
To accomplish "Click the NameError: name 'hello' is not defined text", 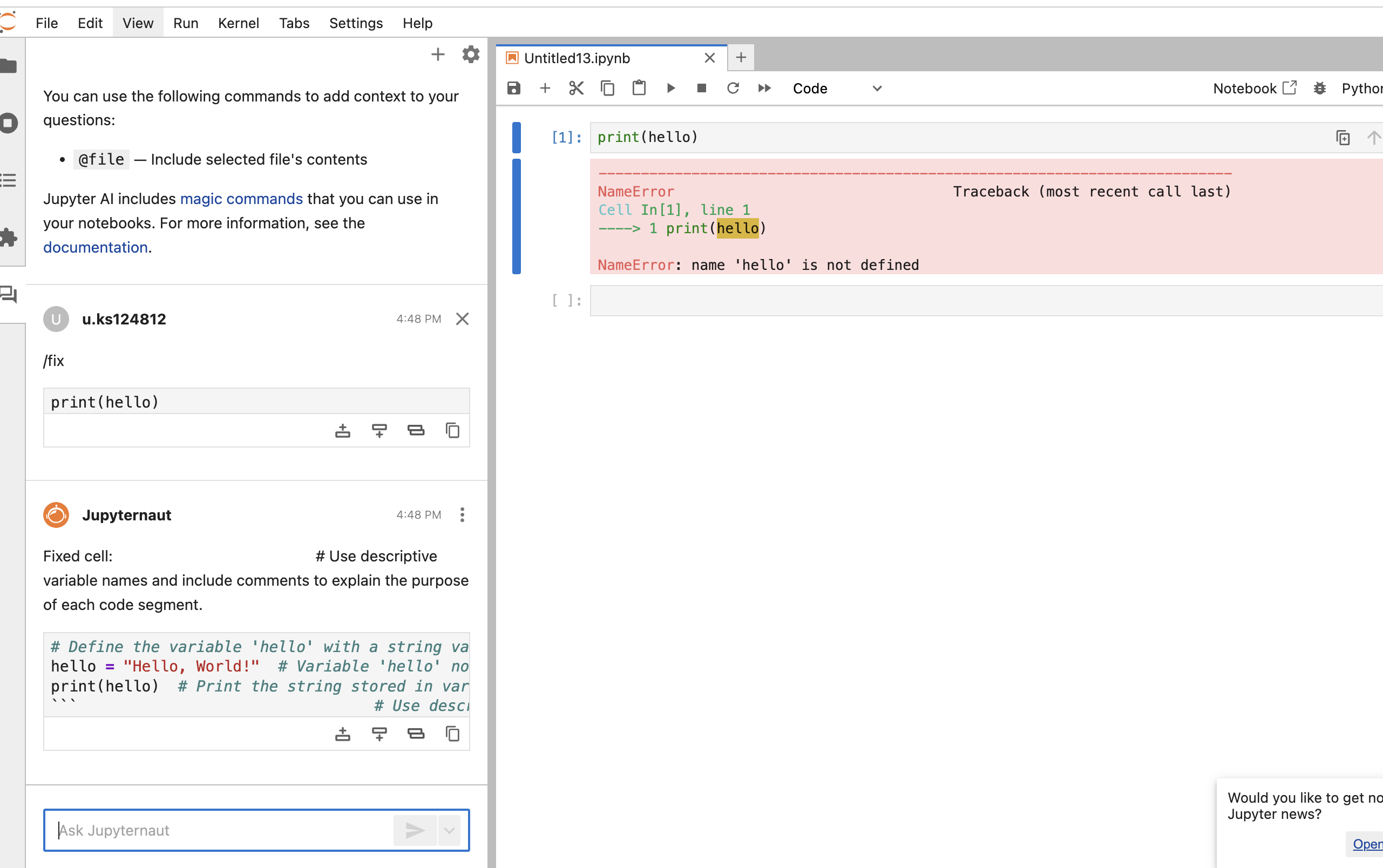I will pos(758,265).
